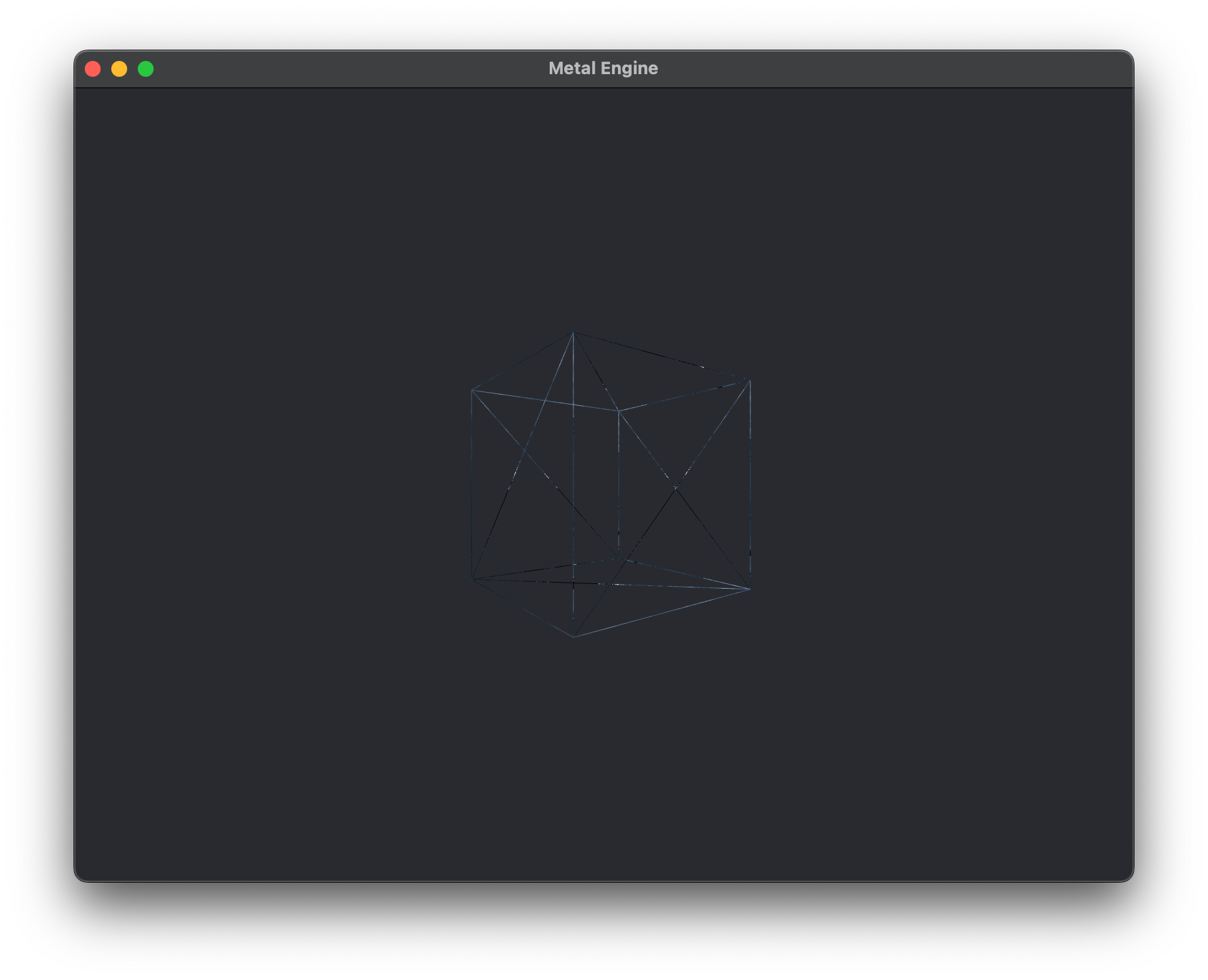Click the edge from bottom vertex to lower-right corner

[x=662, y=613]
